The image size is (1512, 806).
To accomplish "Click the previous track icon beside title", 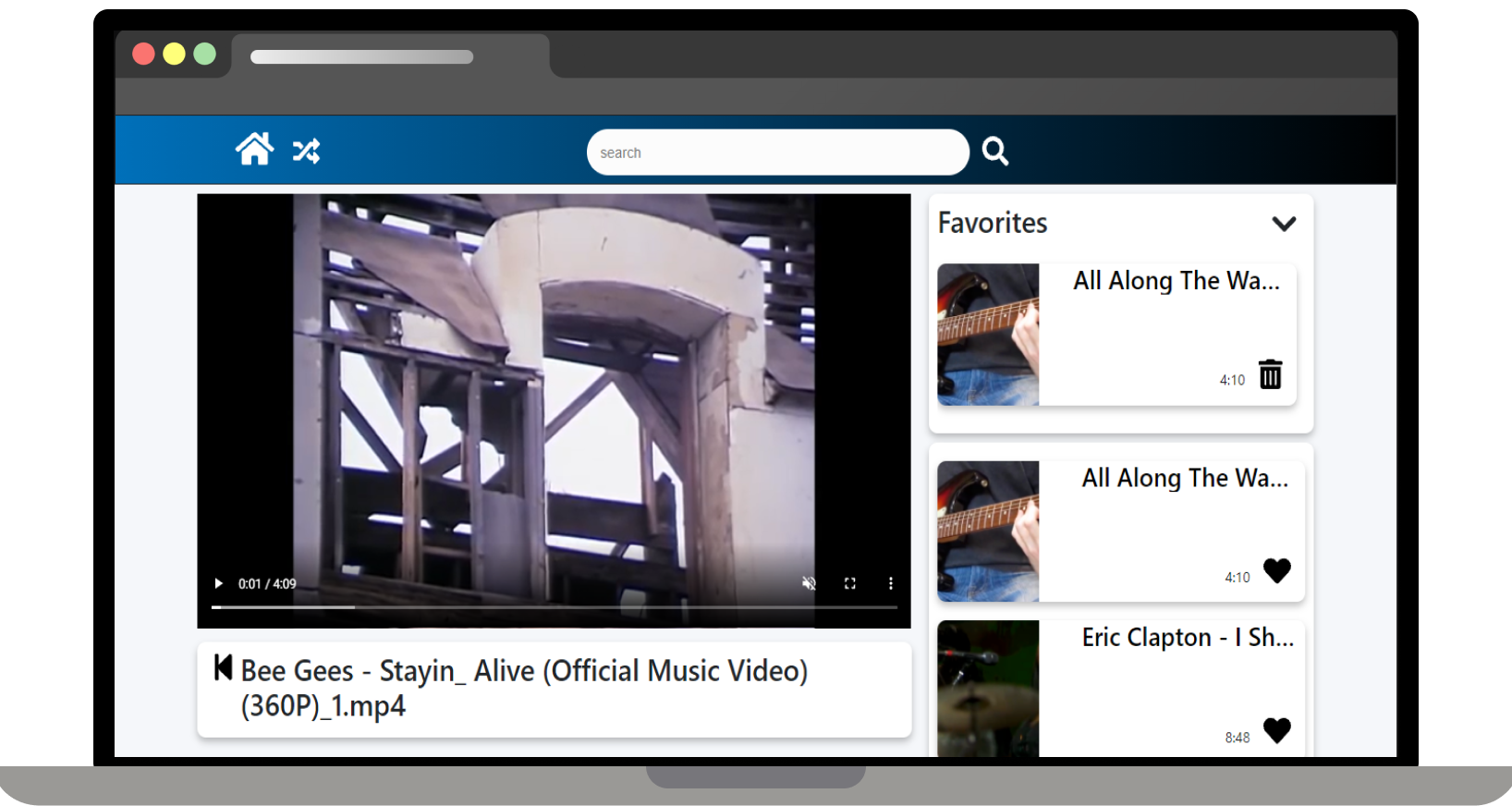I will point(223,667).
